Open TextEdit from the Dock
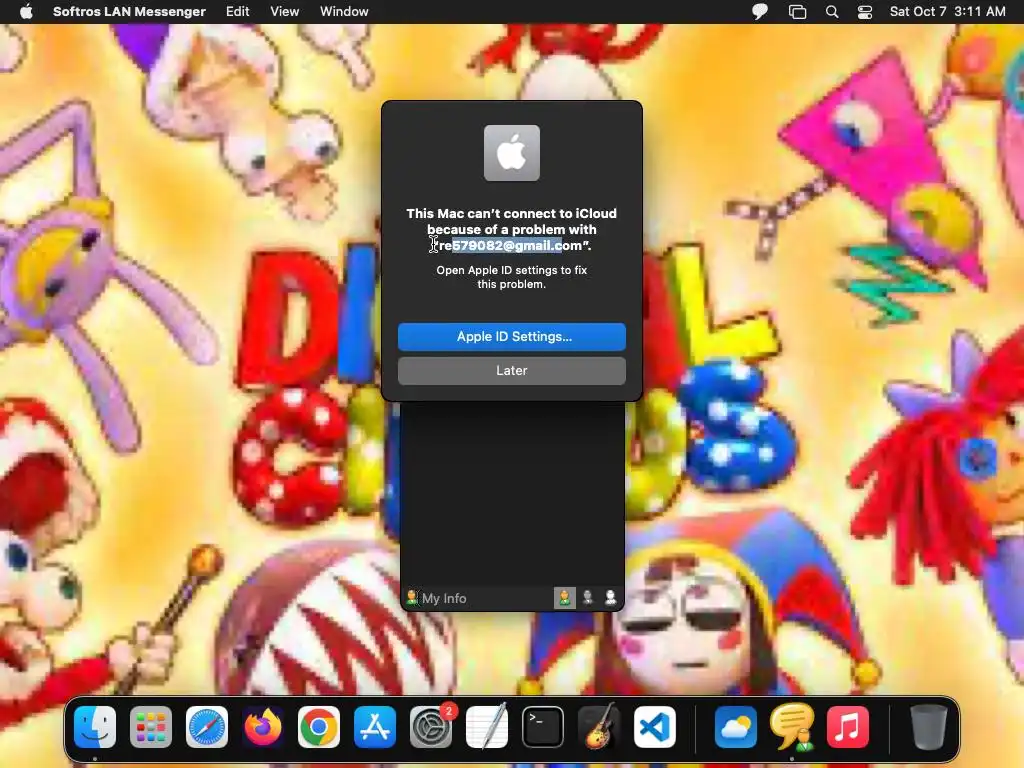Viewport: 1024px width, 768px height. pyautogui.click(x=487, y=726)
